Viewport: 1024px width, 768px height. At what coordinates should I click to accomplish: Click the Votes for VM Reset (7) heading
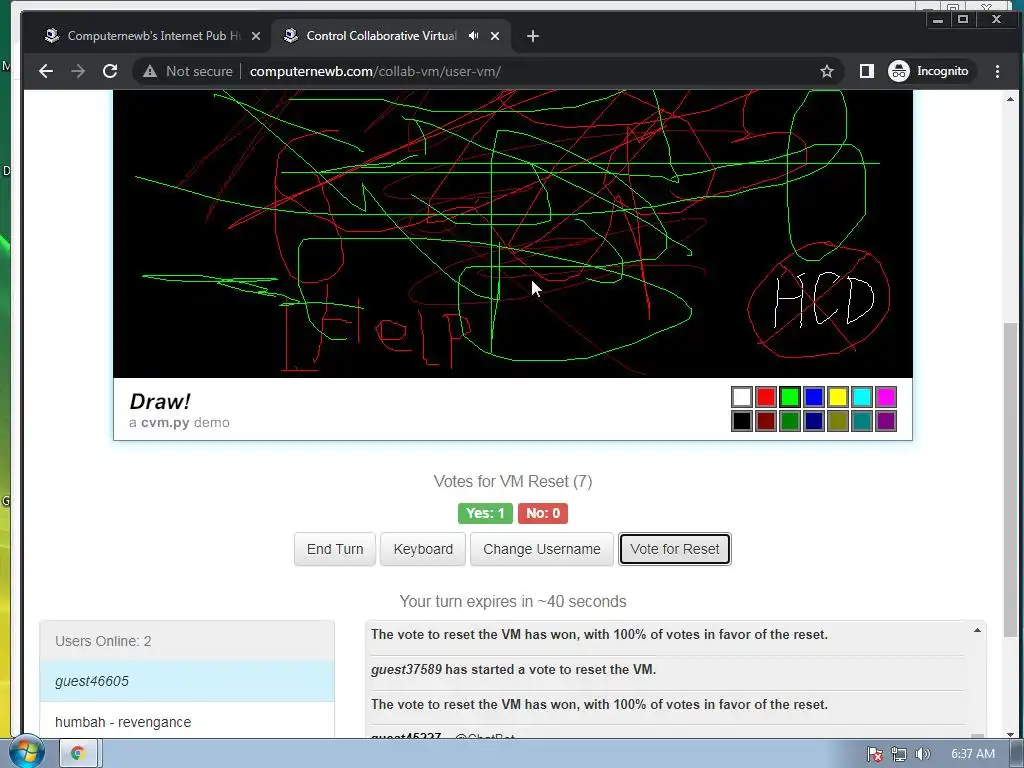pos(513,481)
